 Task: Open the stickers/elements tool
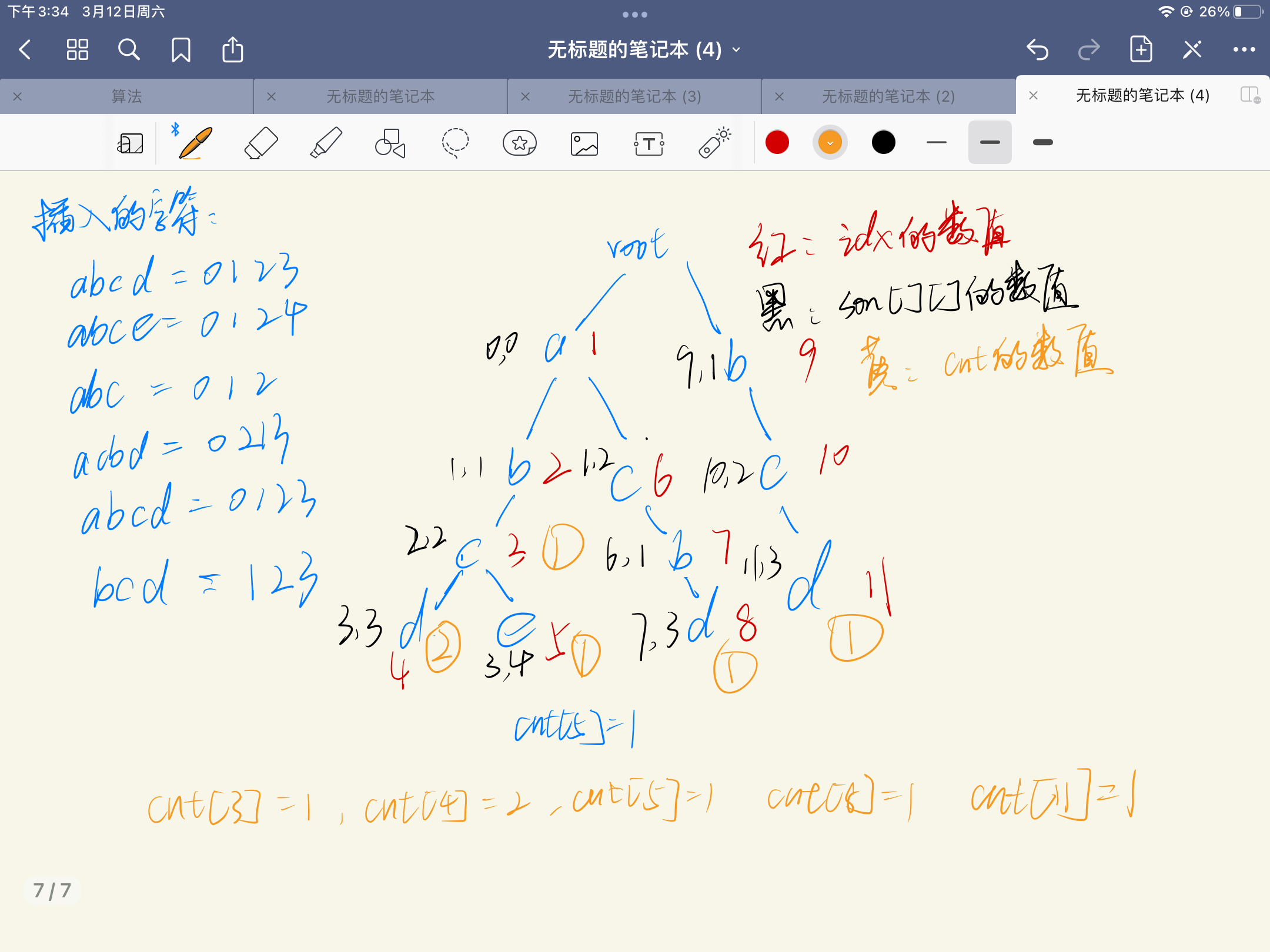pyautogui.click(x=520, y=142)
